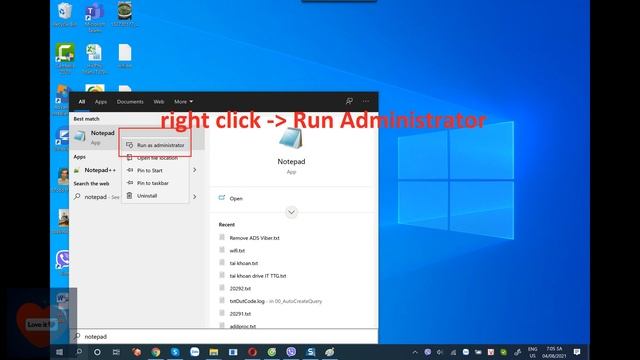This screenshot has width=640, height=360.
Task: Select Pin to taskbar option
Action: pyautogui.click(x=156, y=183)
